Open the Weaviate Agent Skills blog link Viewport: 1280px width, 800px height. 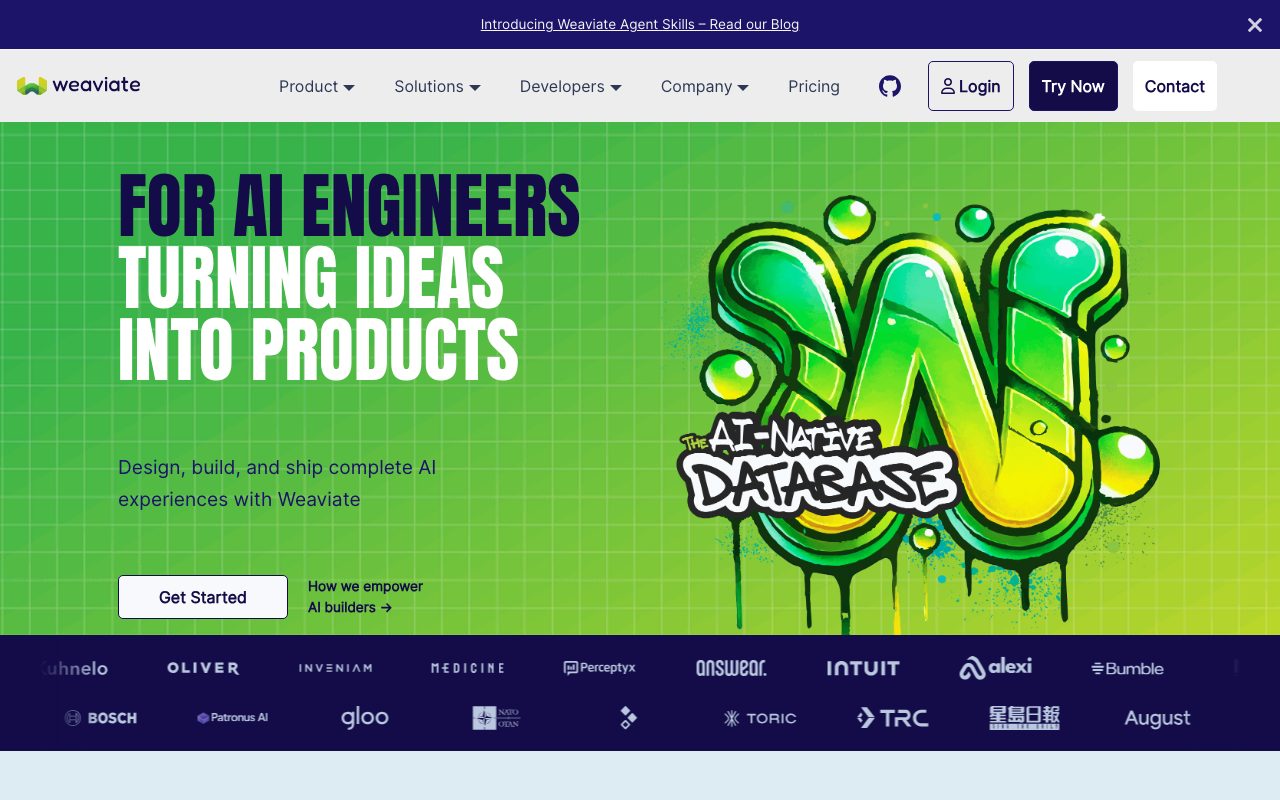pyautogui.click(x=640, y=24)
